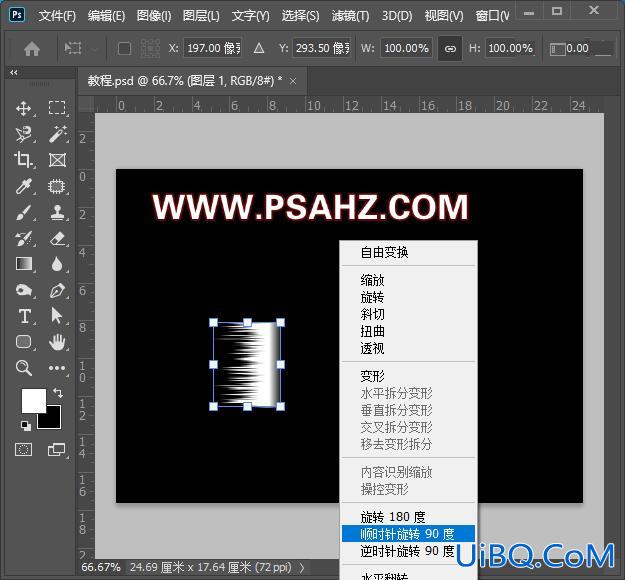Select the Frame tool
625x580 pixels.
click(x=57, y=160)
